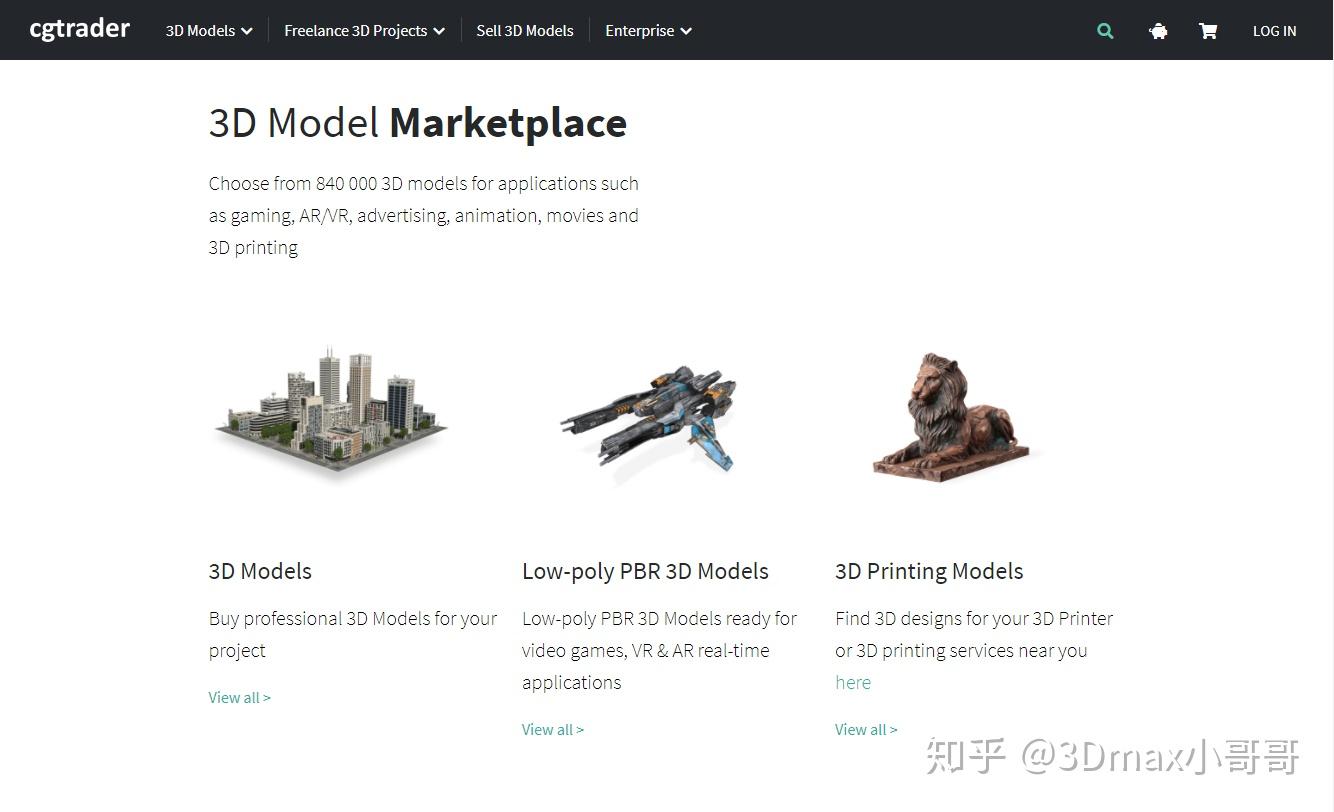Select Sell 3D Models in the navbar

point(524,30)
